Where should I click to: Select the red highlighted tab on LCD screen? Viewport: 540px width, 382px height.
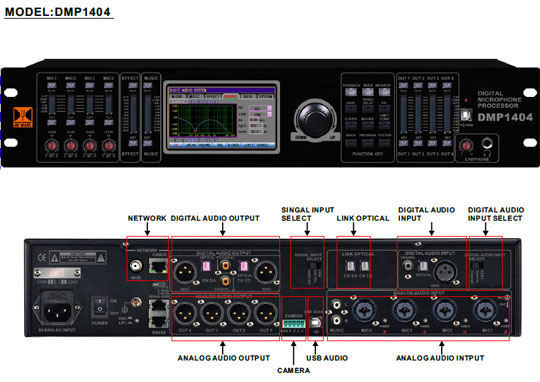(x=230, y=97)
